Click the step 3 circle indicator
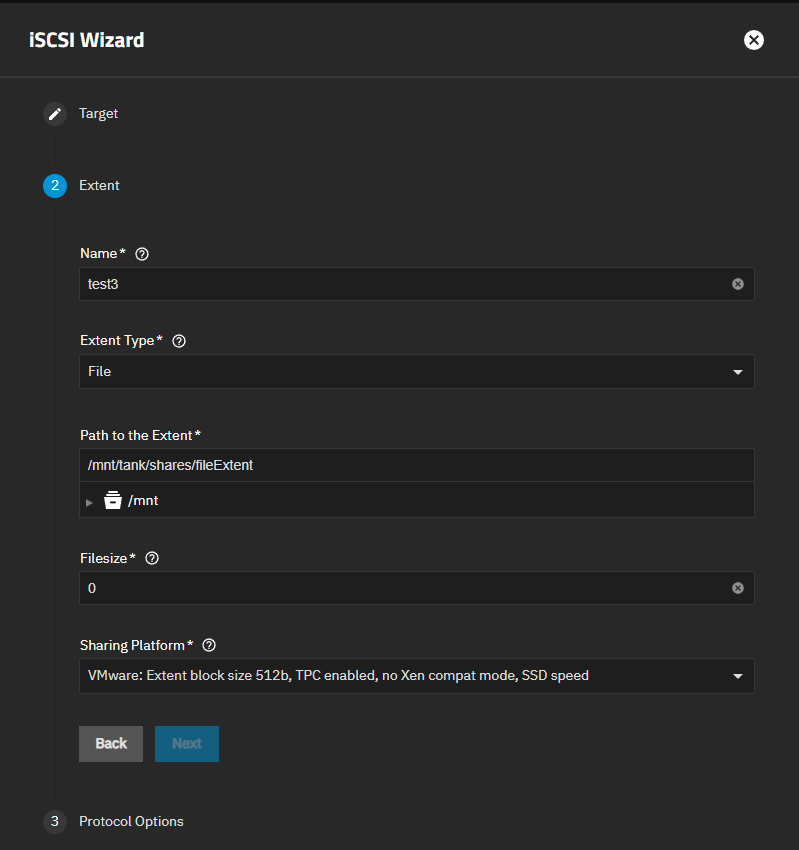This screenshot has width=799, height=850. [54, 821]
